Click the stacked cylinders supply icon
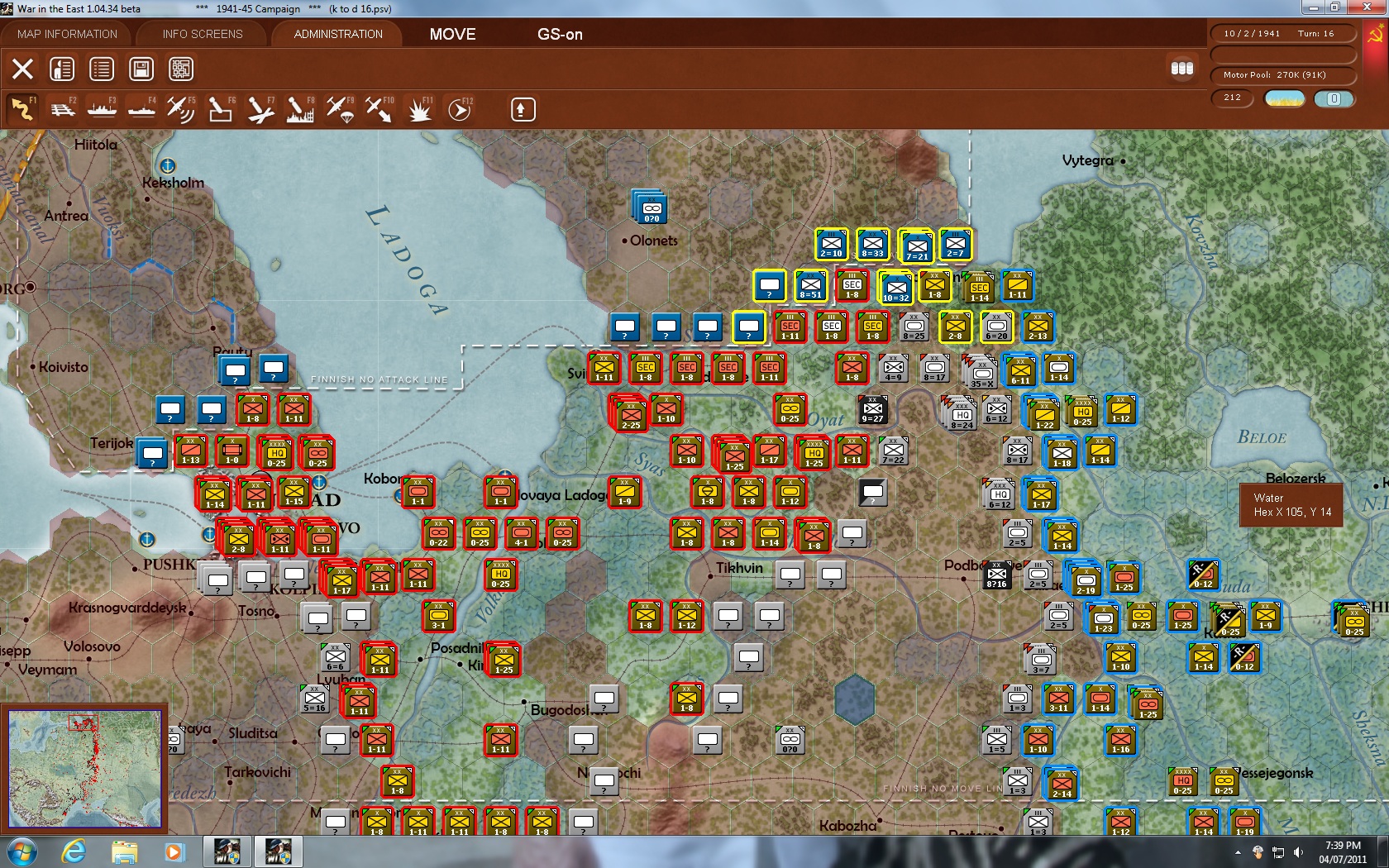The image size is (1389, 868). pos(1182,68)
